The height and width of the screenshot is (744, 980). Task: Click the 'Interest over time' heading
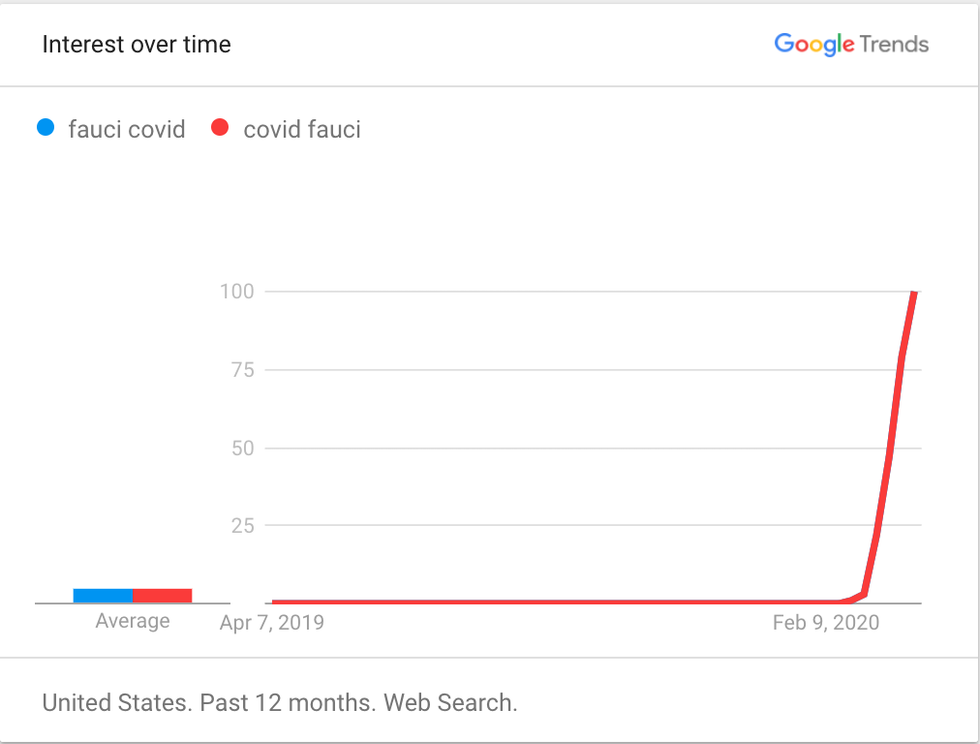[136, 44]
